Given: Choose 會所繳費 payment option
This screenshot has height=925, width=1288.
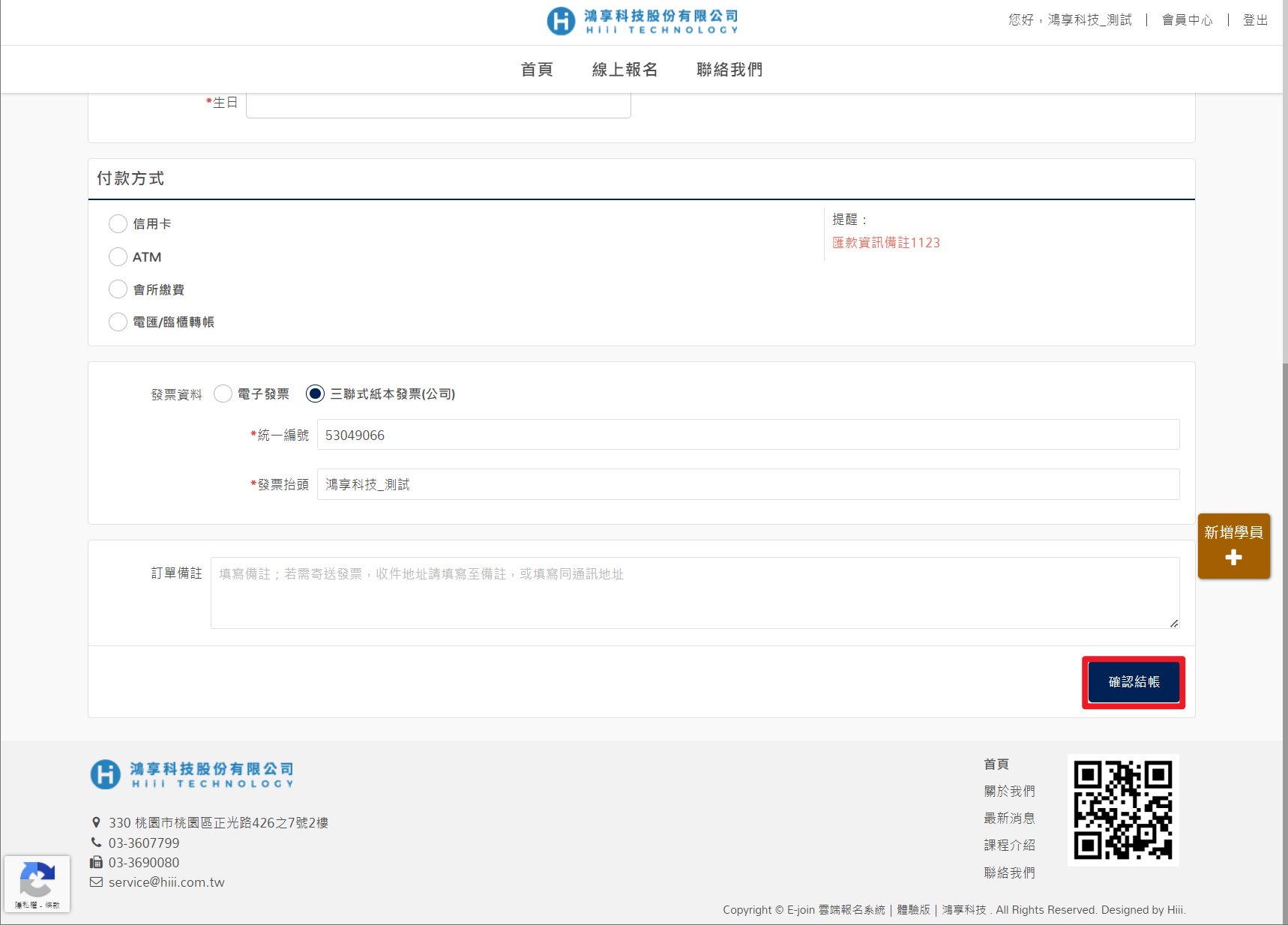Looking at the screenshot, I should pyautogui.click(x=118, y=289).
